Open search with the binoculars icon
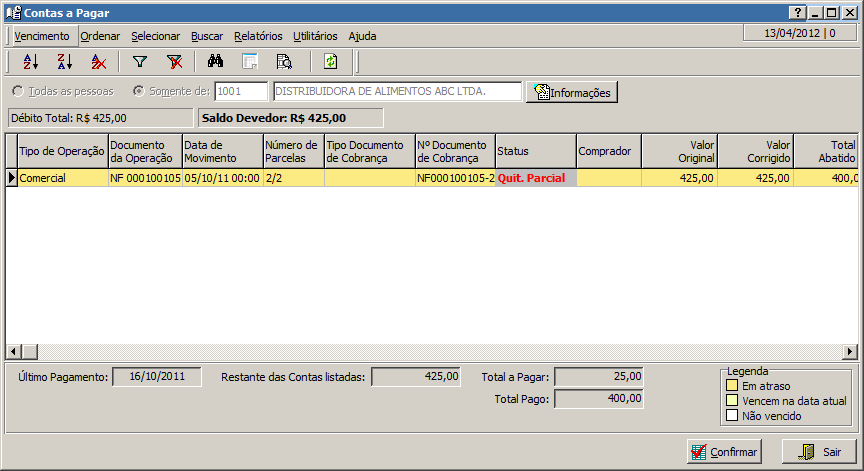864x471 pixels. tap(216, 62)
